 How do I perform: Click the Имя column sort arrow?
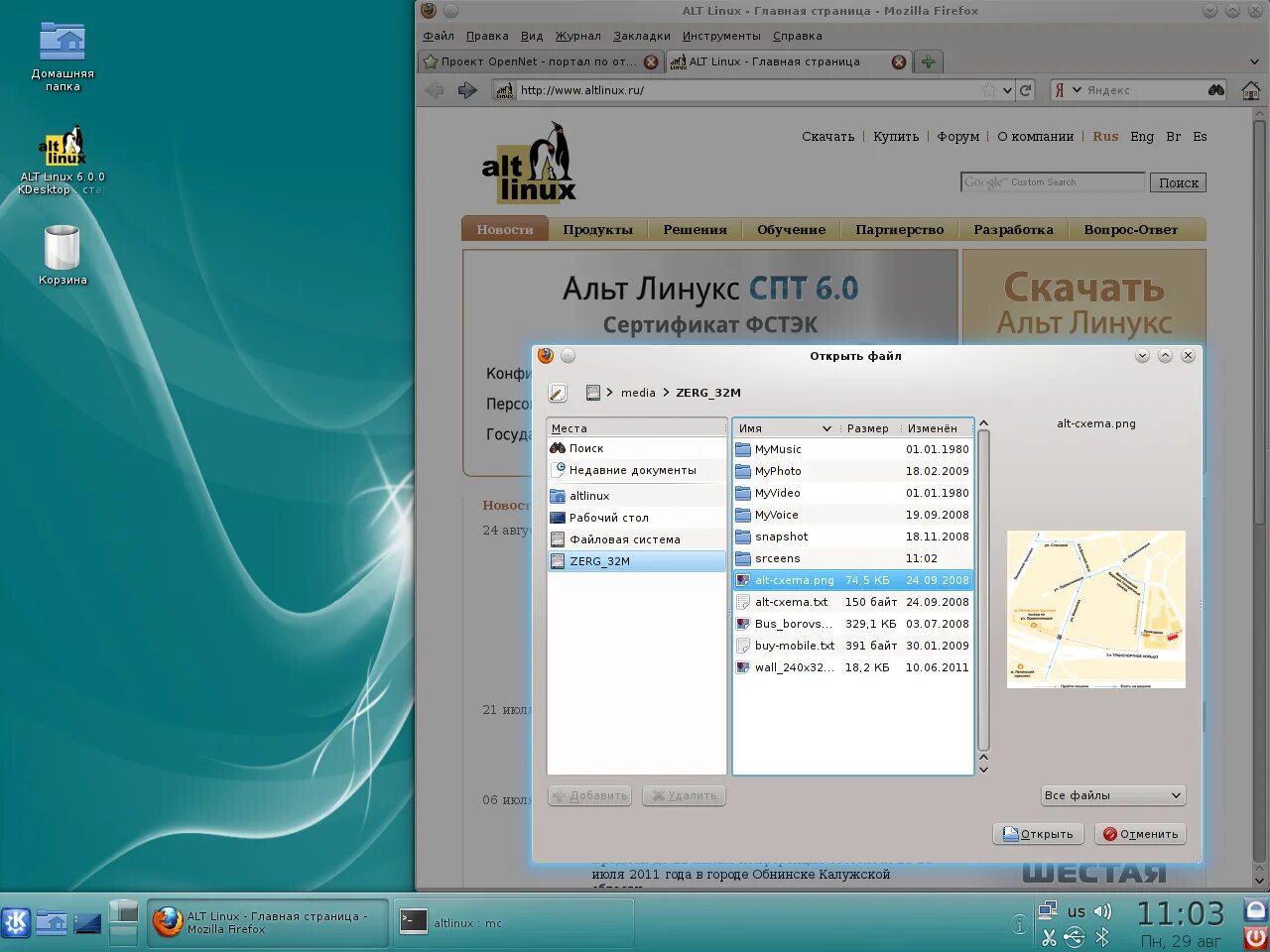click(x=826, y=428)
